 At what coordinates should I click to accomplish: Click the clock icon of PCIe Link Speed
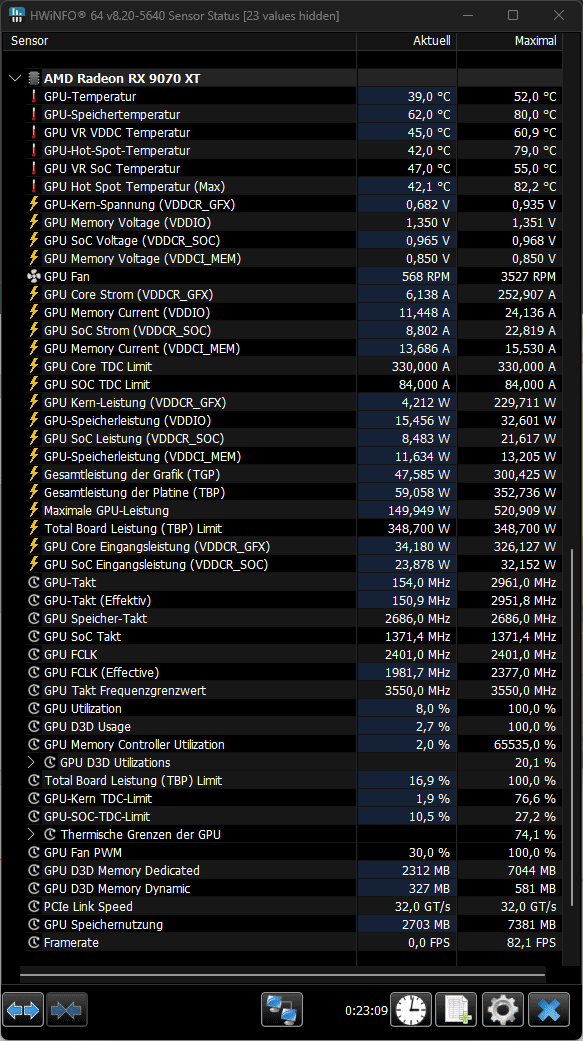[x=35, y=906]
